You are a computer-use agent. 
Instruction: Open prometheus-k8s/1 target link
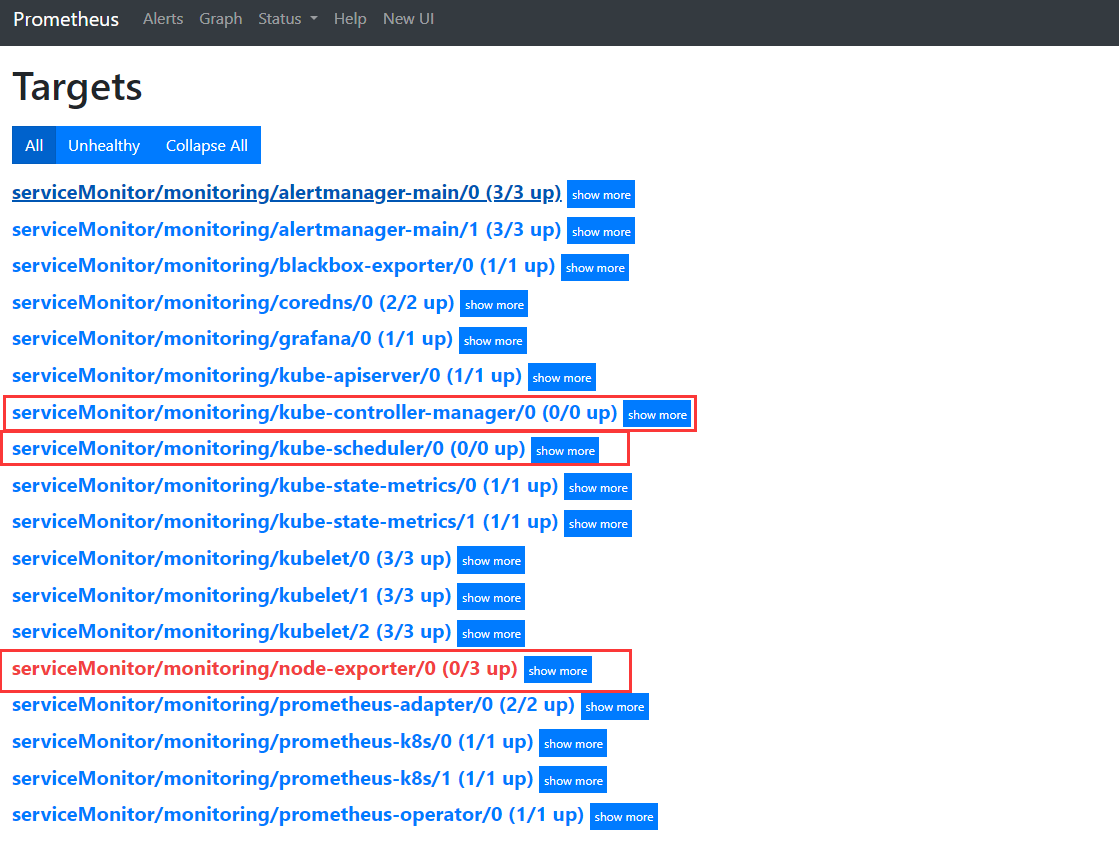273,779
